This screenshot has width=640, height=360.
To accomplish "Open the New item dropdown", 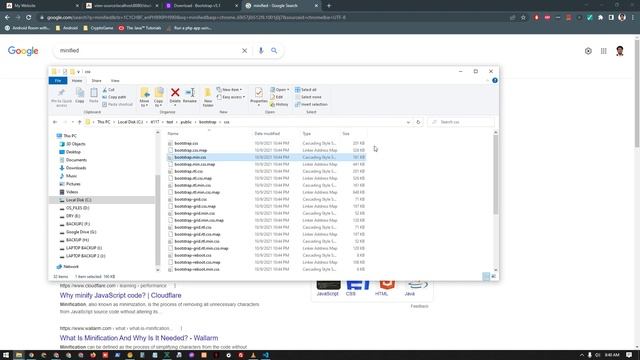I will (x=229, y=90).
